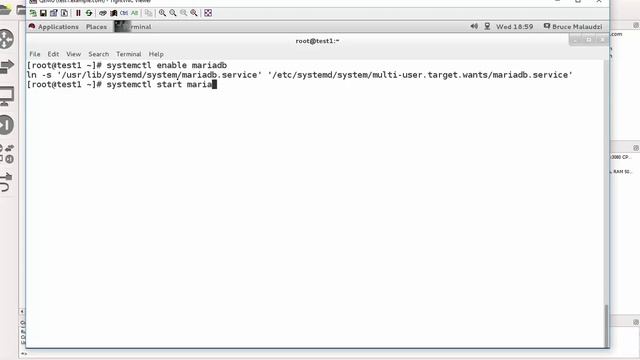Open the Places menu in GNOME top bar
Image resolution: width=640 pixels, height=360 pixels.
coord(96,27)
